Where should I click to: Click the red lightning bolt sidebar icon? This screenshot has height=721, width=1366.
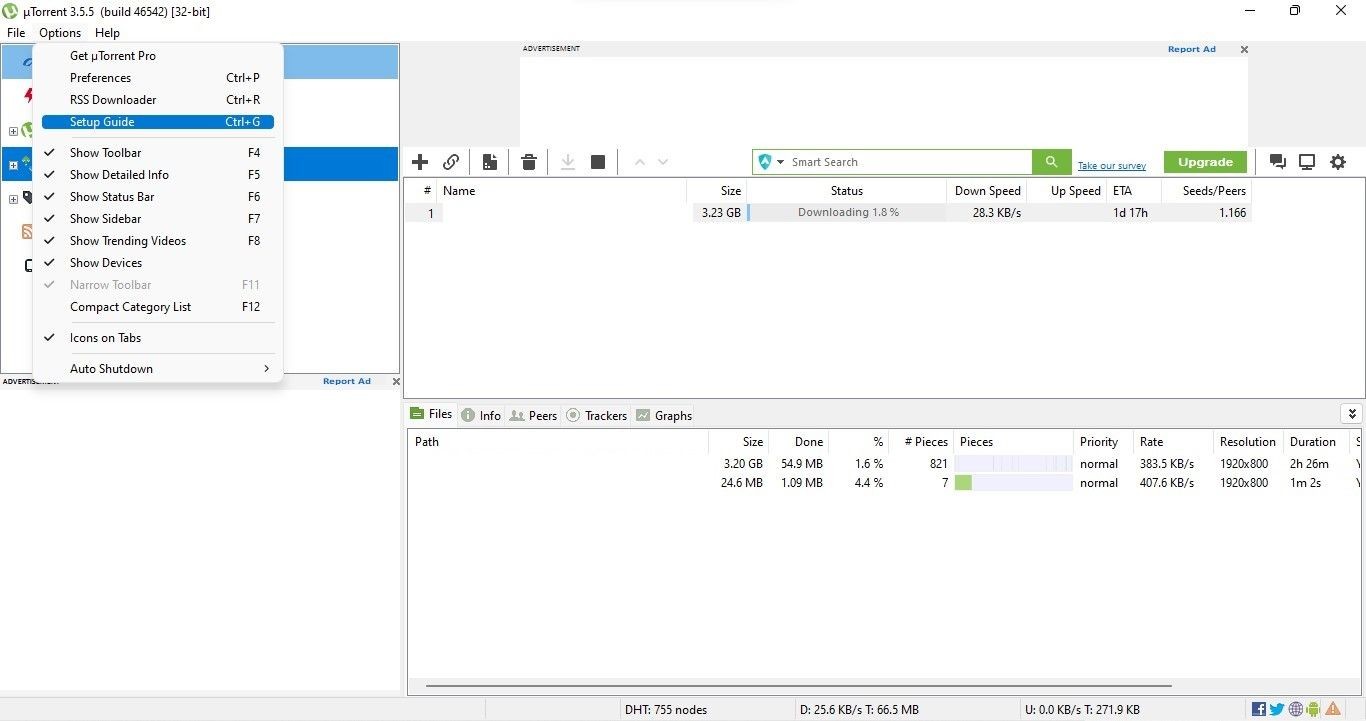(28, 96)
